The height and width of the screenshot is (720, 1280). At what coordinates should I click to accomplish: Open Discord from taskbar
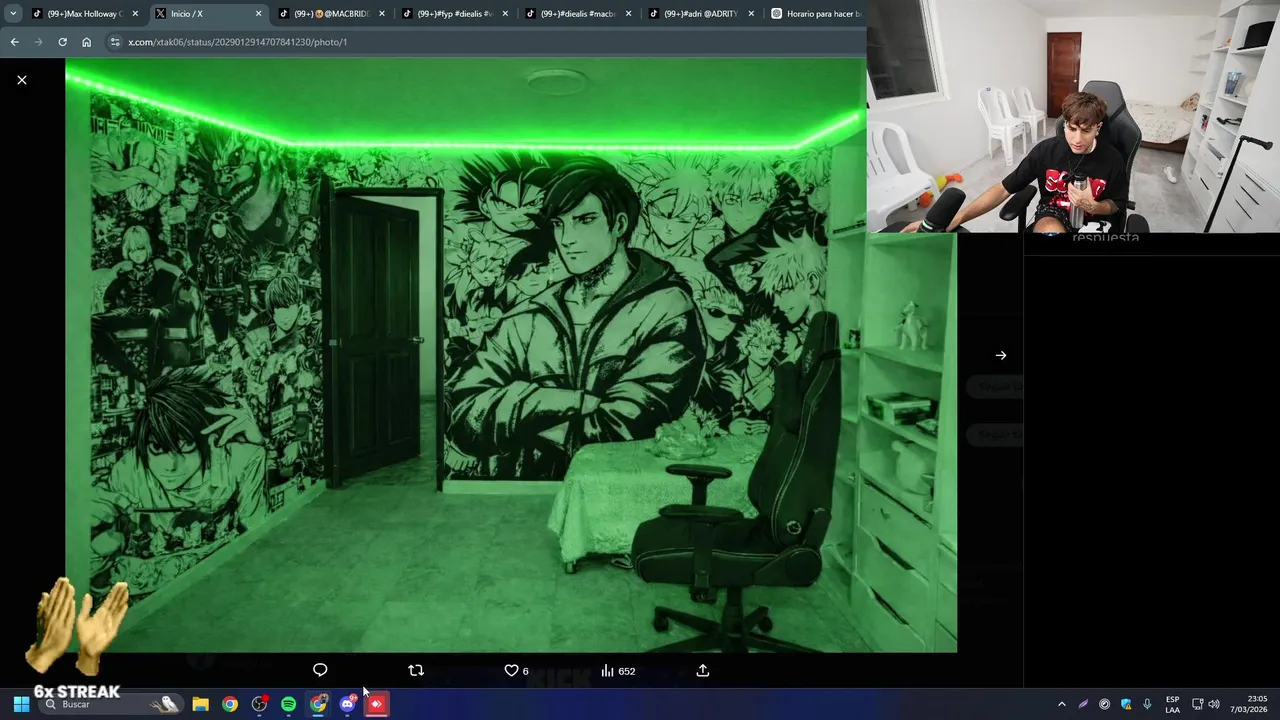pyautogui.click(x=347, y=704)
